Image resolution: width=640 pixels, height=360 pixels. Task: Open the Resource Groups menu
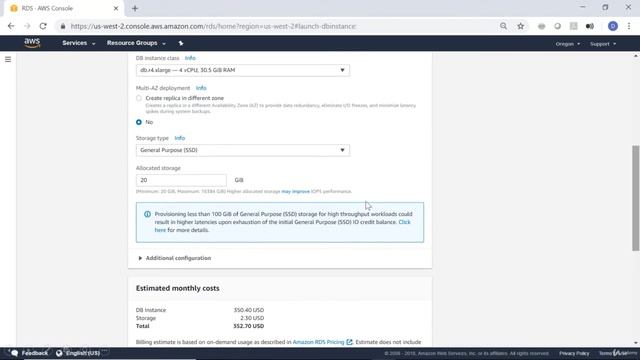coord(136,43)
